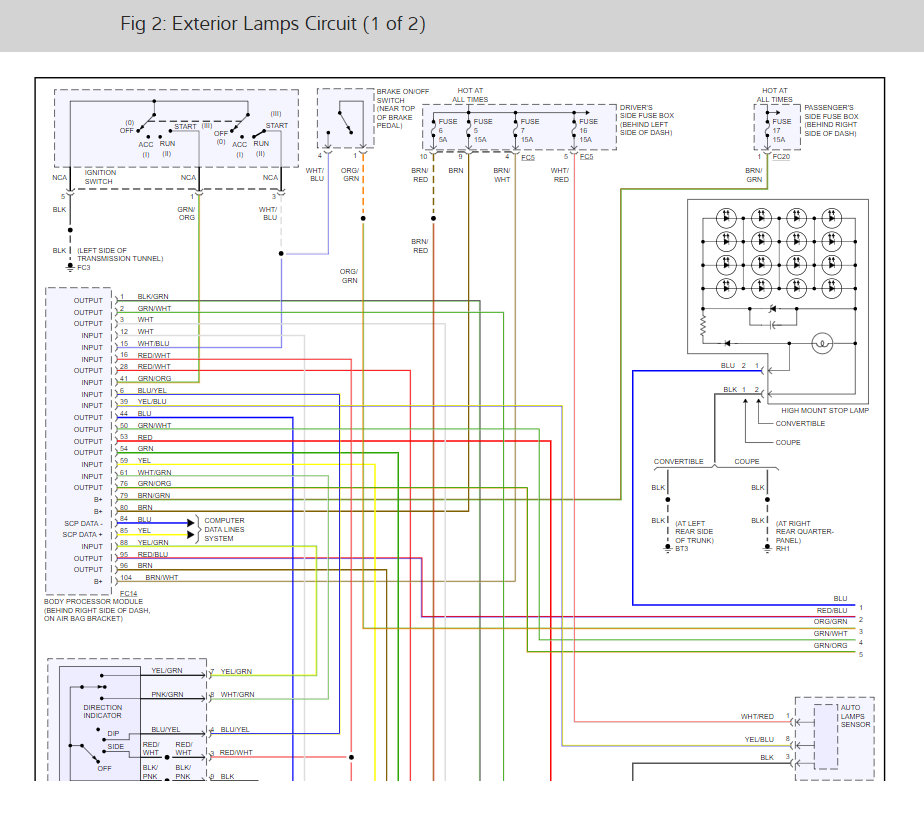Click 'HOT AT ALL TIMES' above passenger fuse box

coord(774,95)
